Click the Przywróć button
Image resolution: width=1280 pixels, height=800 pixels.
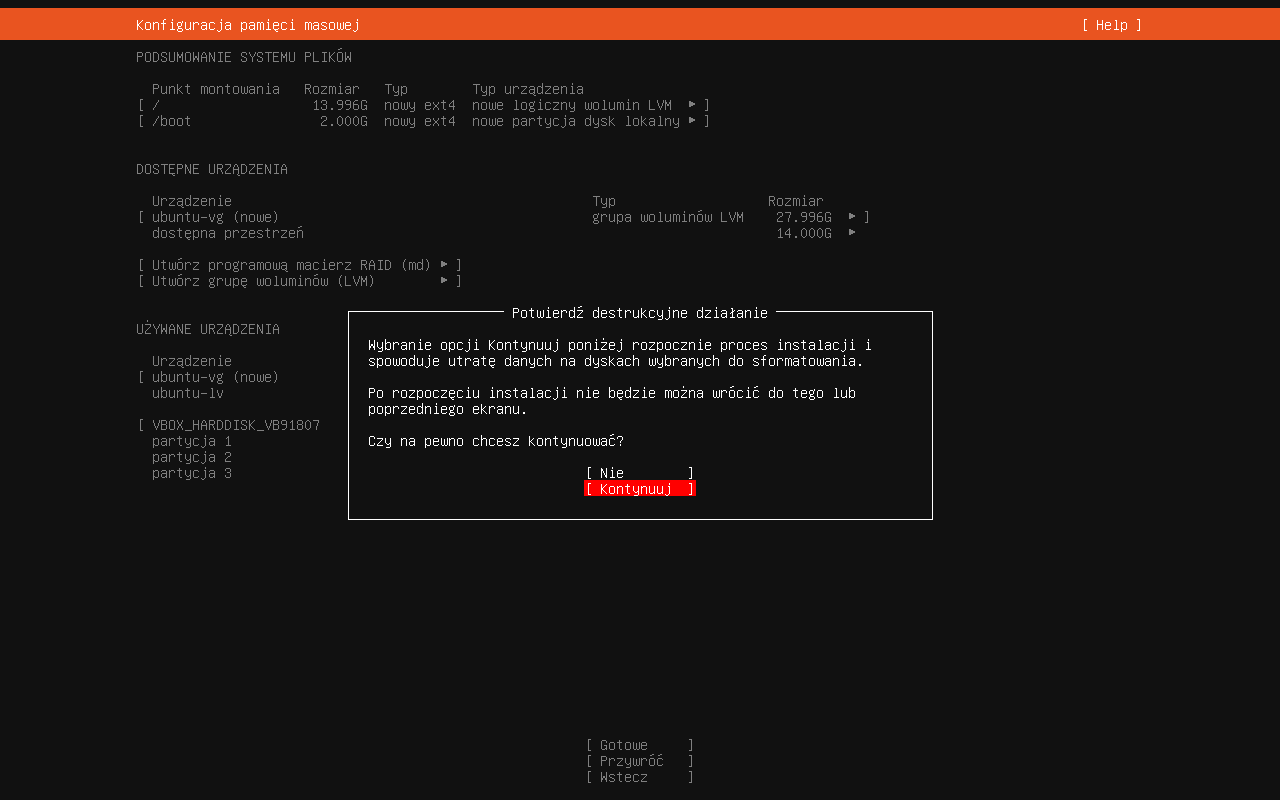click(640, 761)
